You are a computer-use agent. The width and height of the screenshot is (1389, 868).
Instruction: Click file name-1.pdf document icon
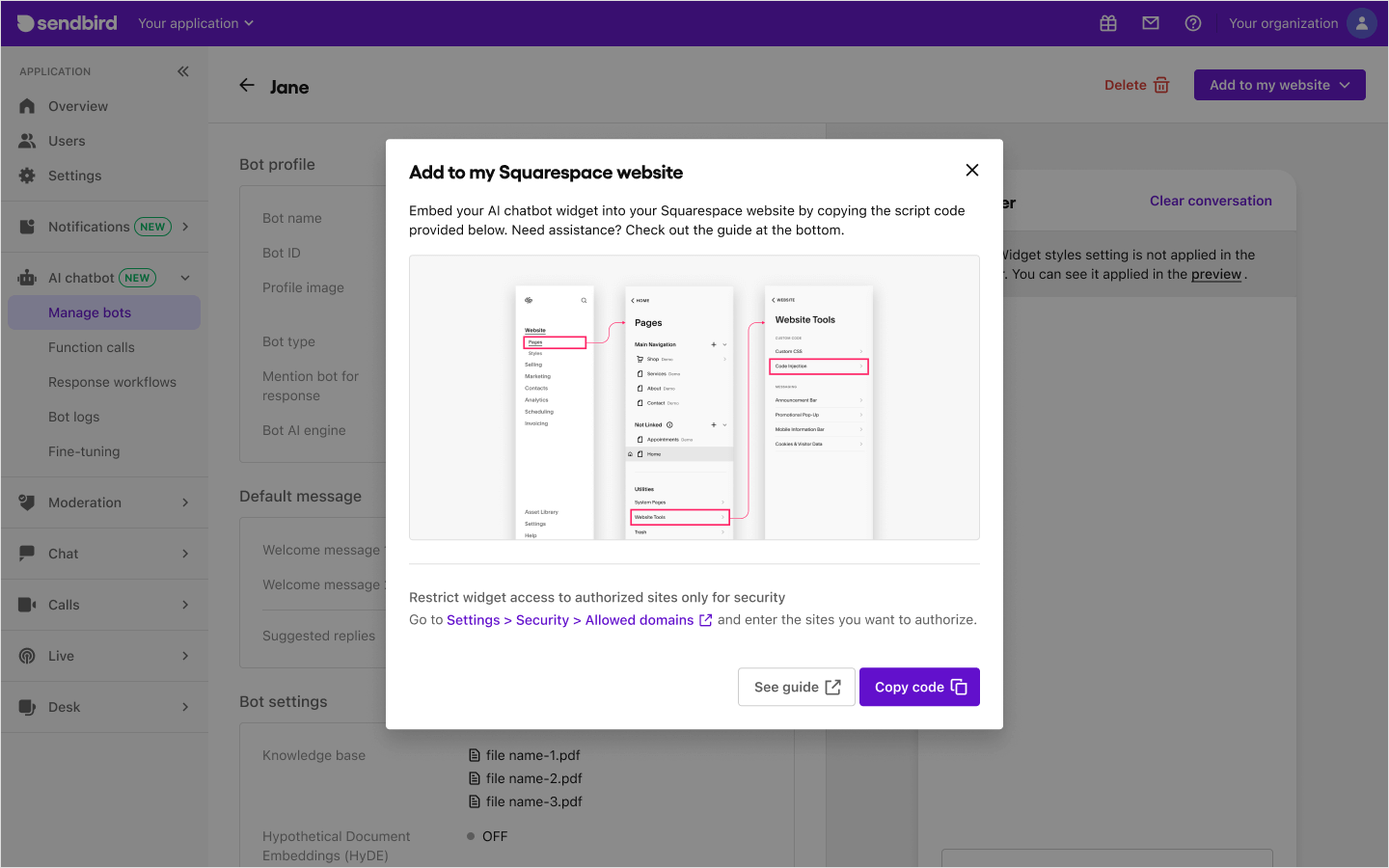[474, 755]
